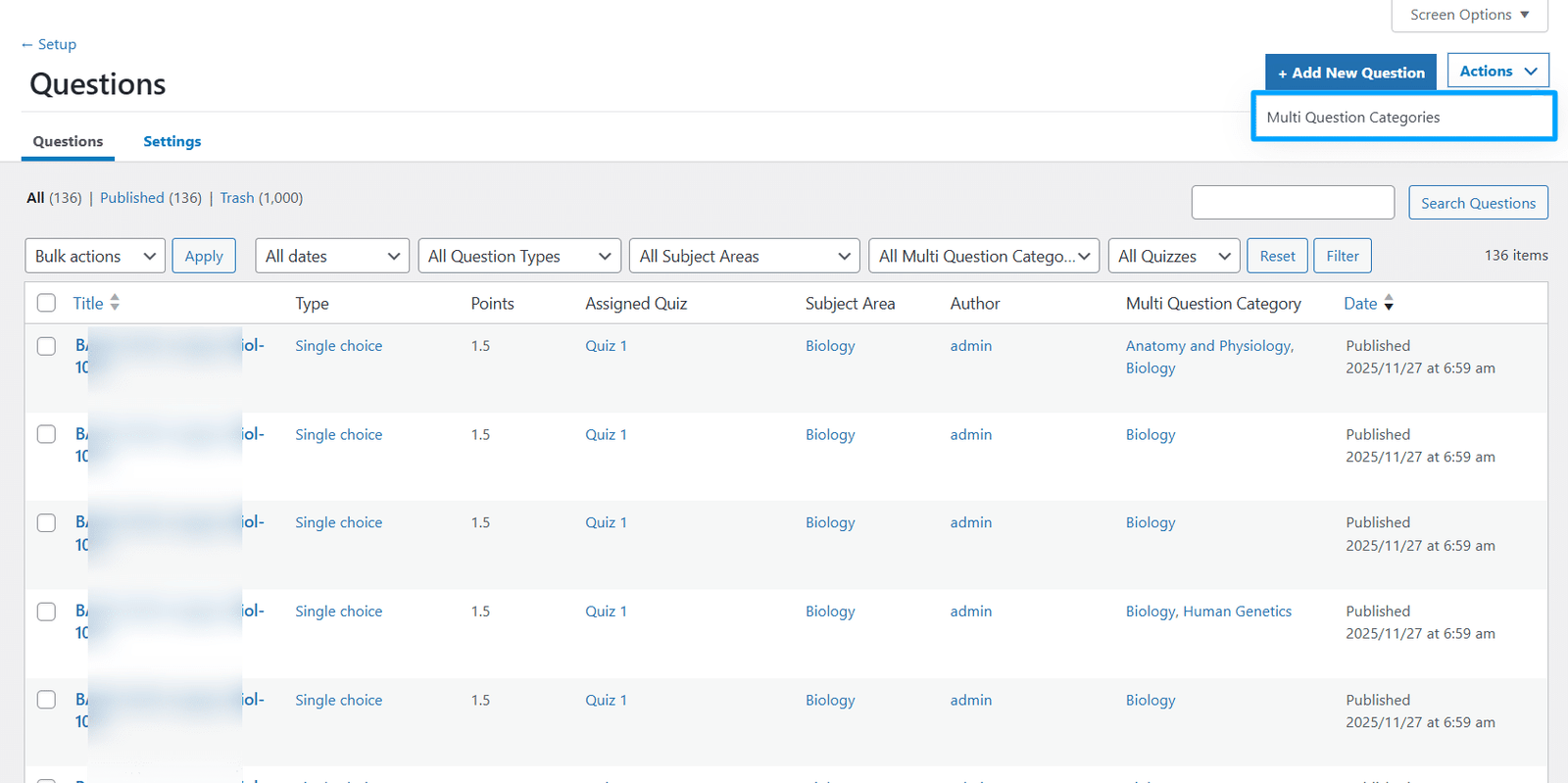Sort table by Title column header
The image size is (1568, 783).
[88, 303]
